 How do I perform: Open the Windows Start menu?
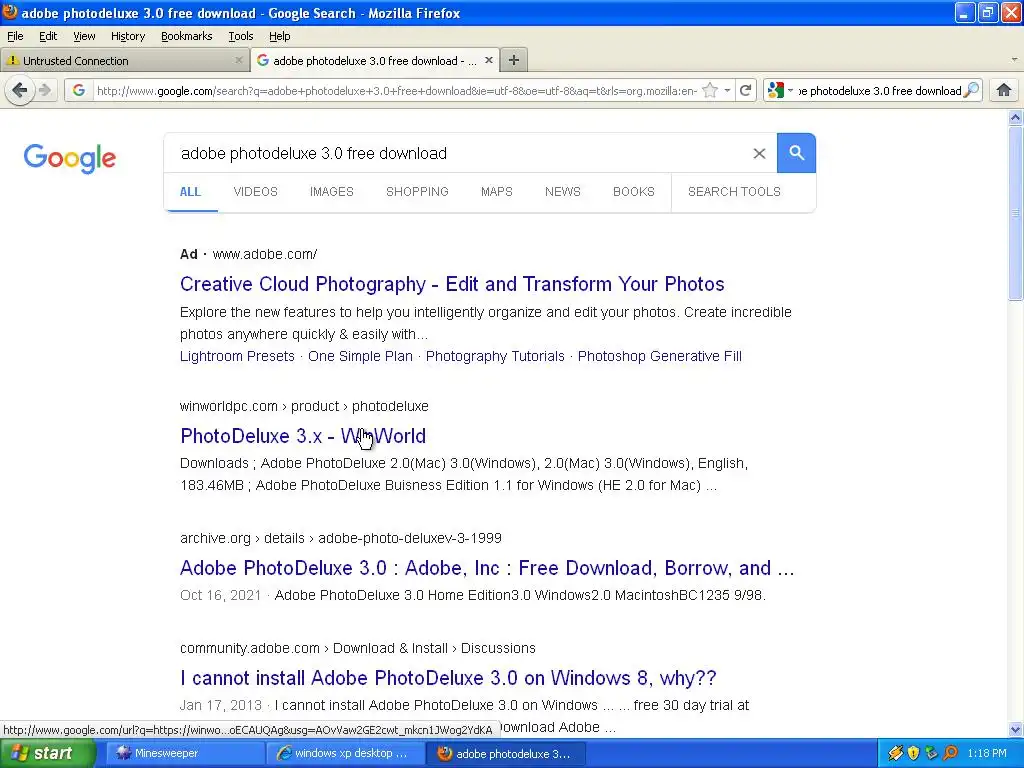pos(47,753)
